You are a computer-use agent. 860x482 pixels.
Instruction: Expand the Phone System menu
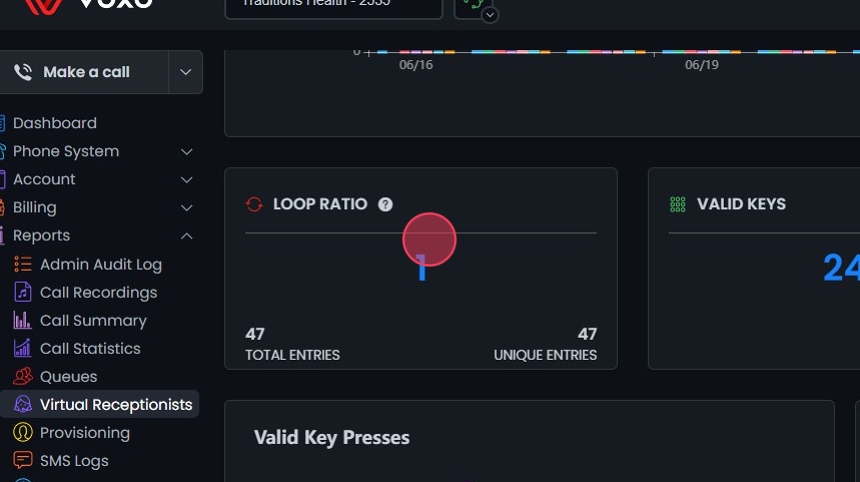coord(186,151)
